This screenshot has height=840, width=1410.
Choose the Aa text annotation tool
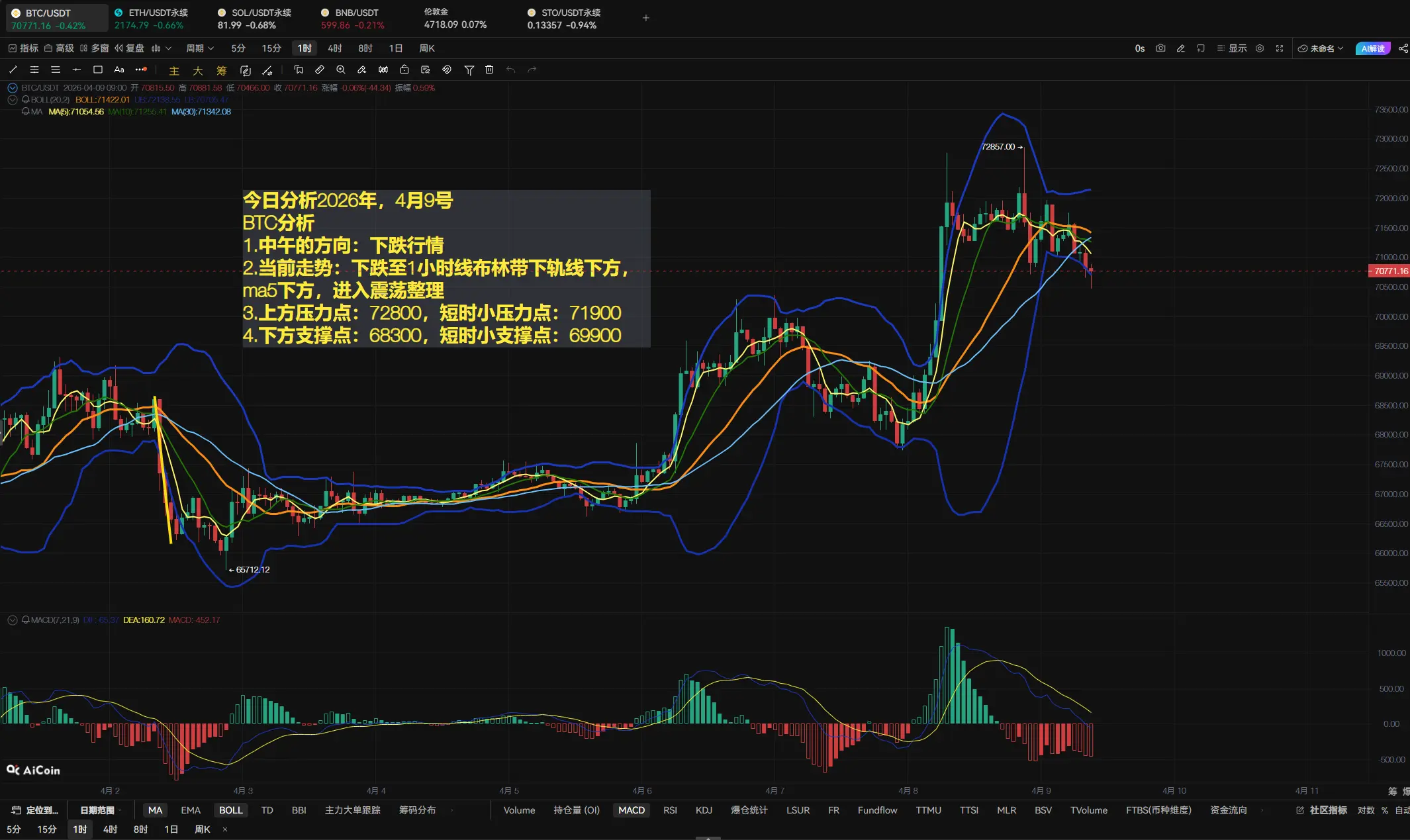tap(119, 70)
